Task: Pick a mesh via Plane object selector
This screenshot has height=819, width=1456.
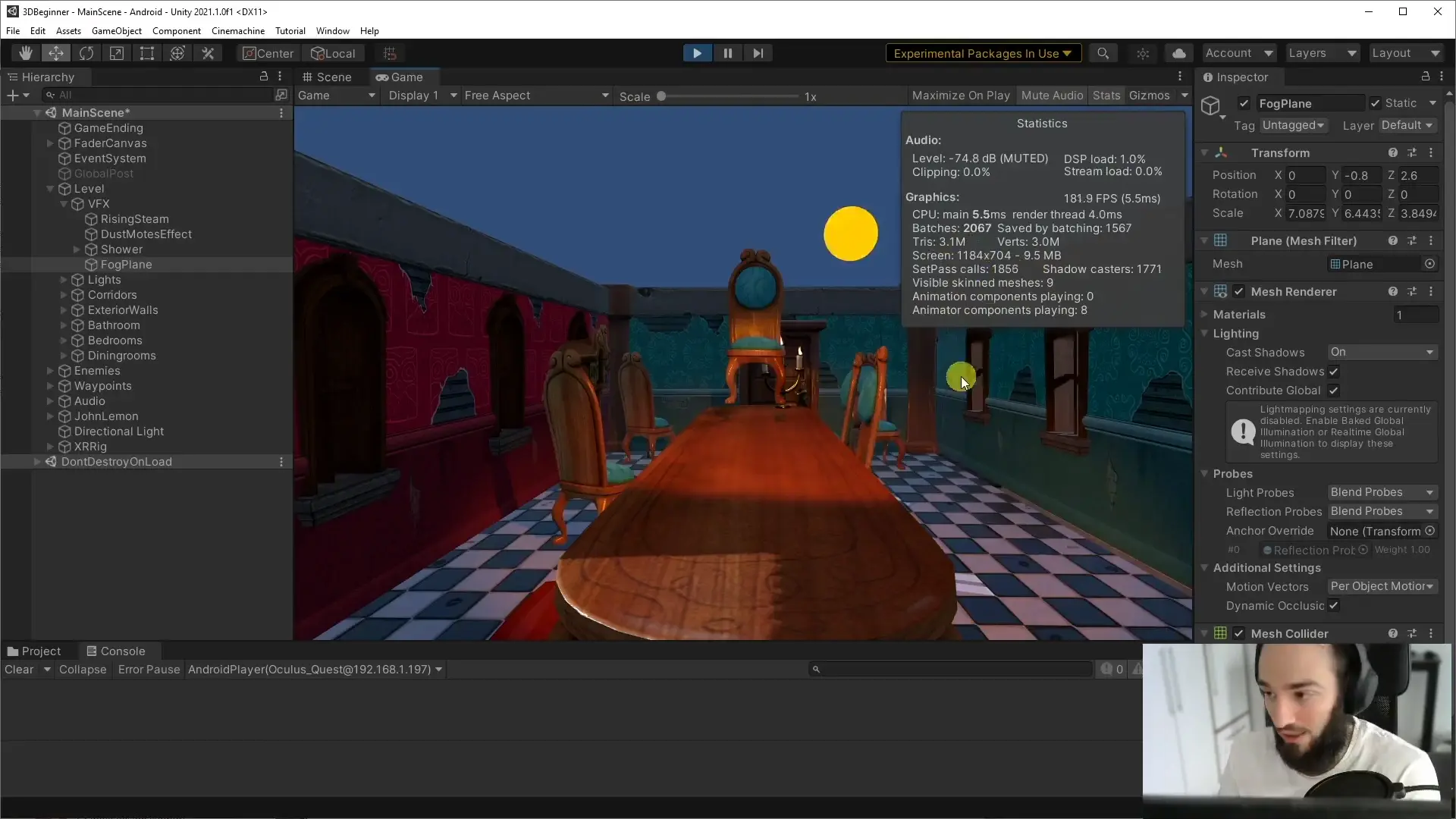Action: tap(1429, 264)
